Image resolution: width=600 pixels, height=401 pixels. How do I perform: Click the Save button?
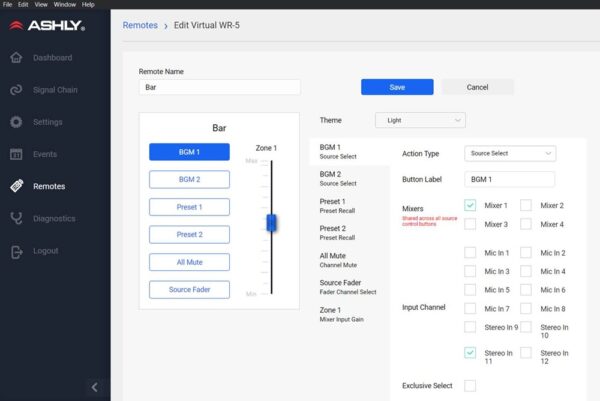click(x=397, y=87)
